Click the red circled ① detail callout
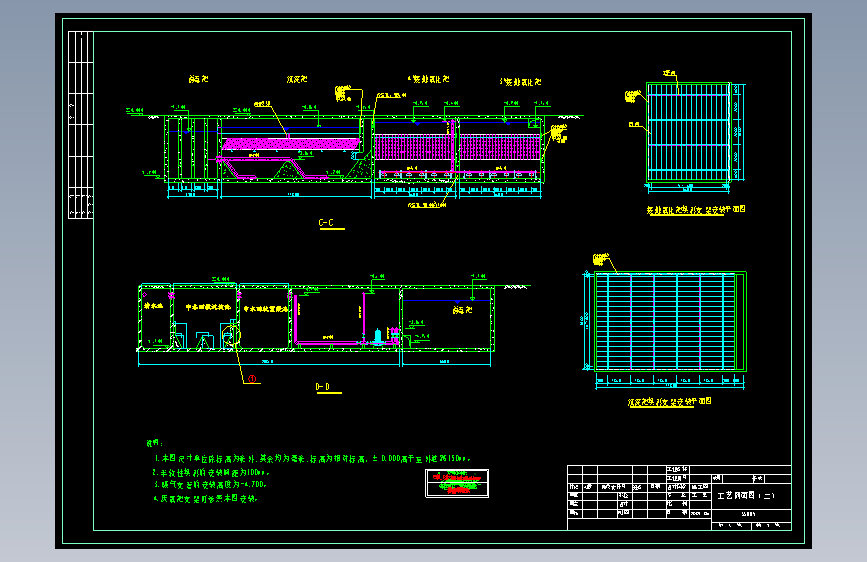Screen dimensions: 867x562 pos(252,379)
